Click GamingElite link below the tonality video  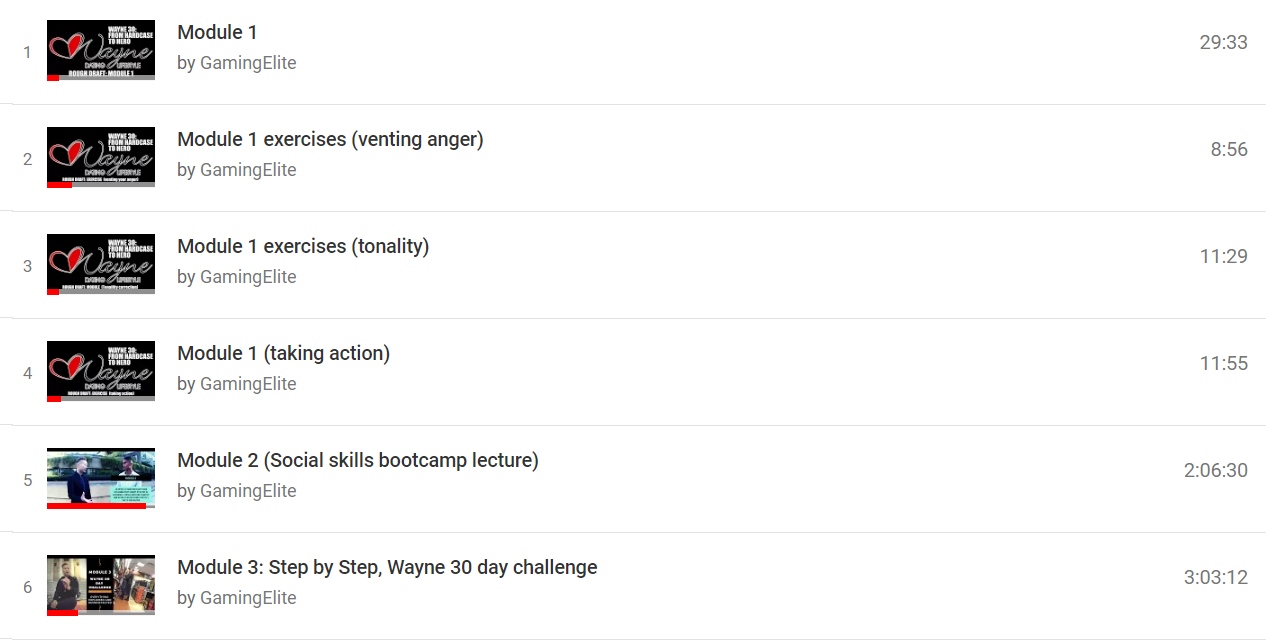[248, 276]
